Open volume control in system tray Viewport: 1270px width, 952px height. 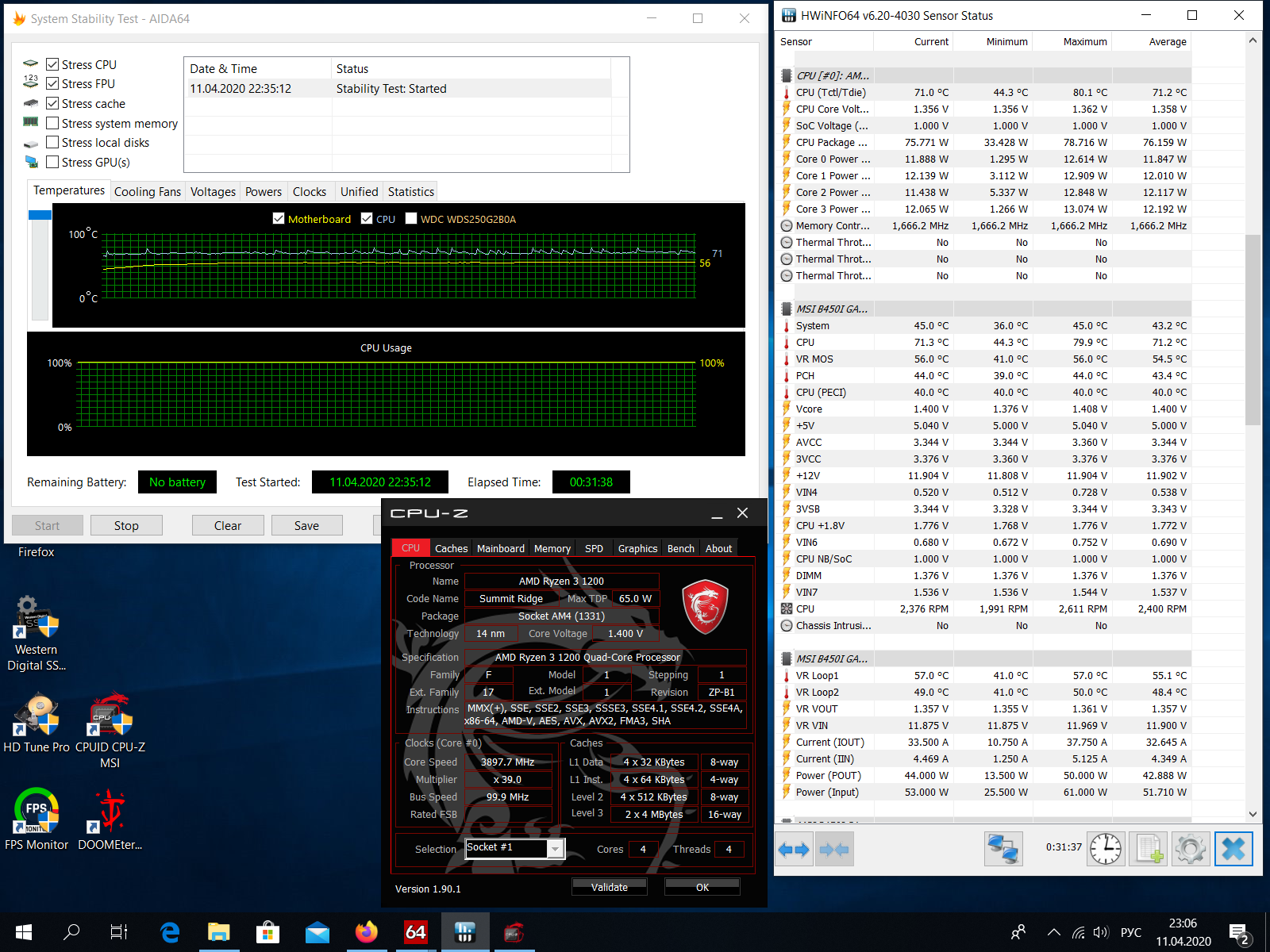point(1100,932)
